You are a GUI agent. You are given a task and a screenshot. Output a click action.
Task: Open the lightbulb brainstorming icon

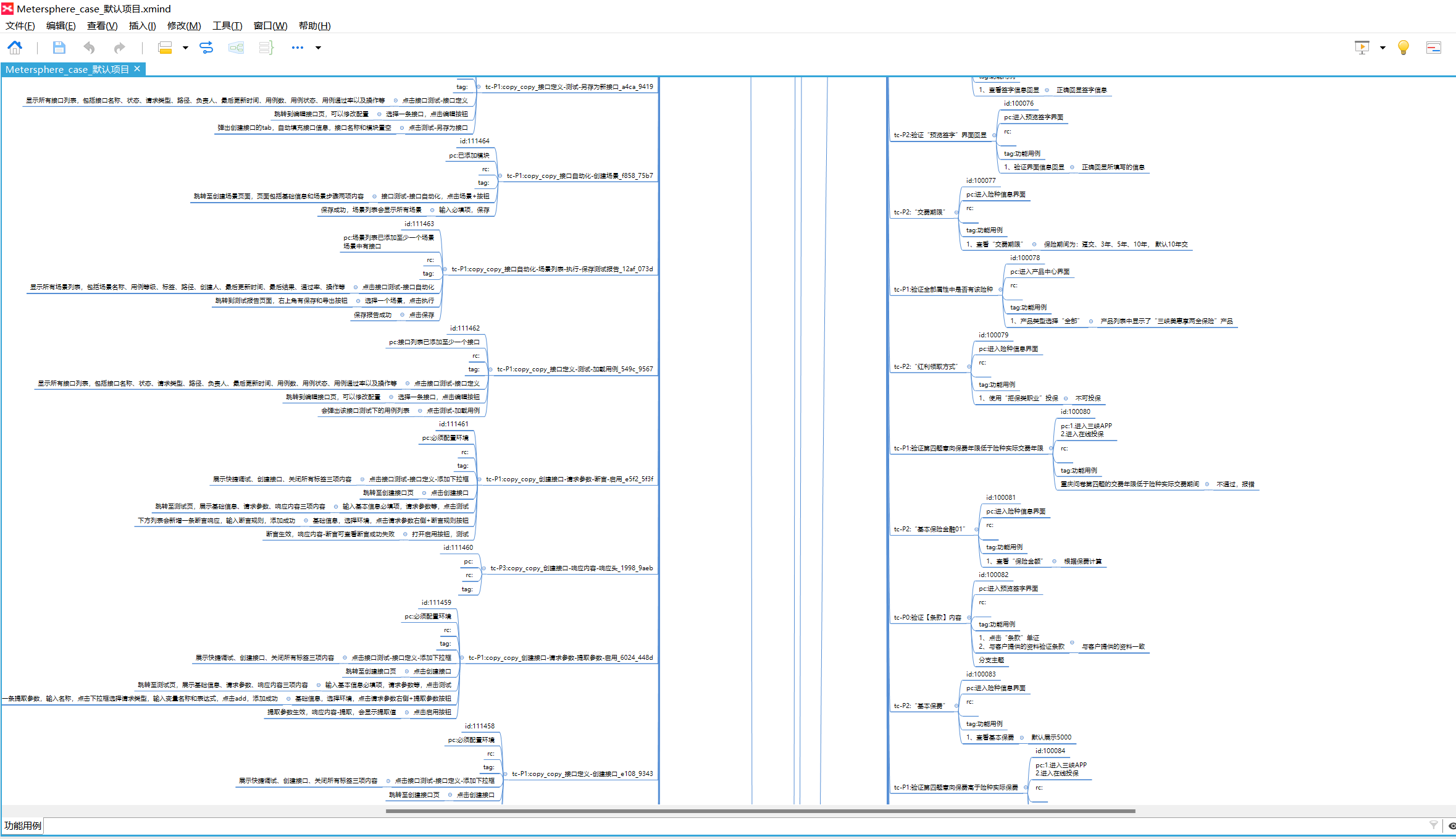(x=1403, y=48)
